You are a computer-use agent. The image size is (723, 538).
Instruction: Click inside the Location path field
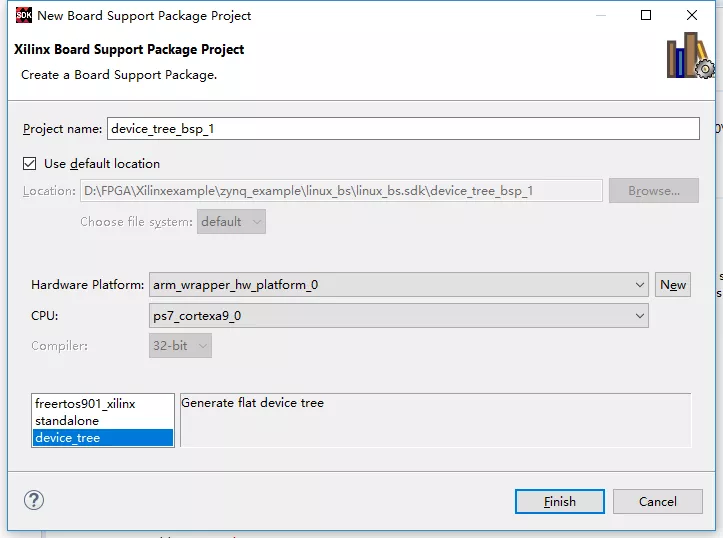[340, 191]
